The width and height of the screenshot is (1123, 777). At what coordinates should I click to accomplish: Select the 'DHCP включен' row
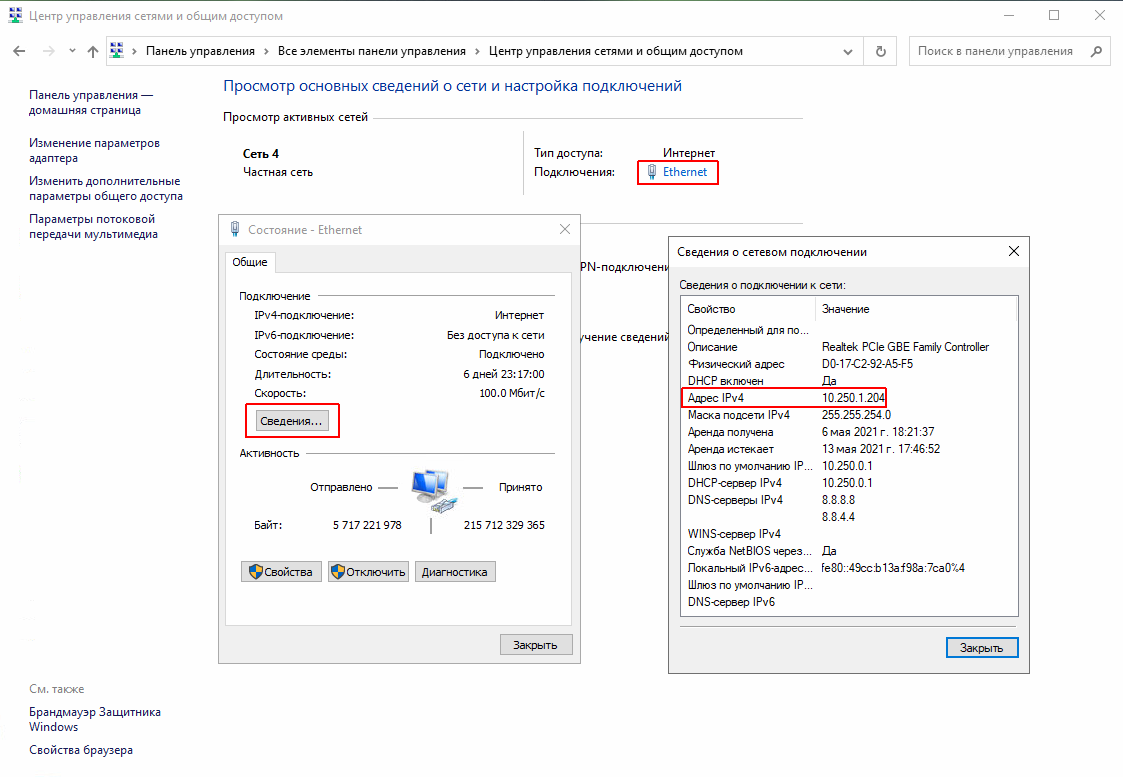[x=849, y=381]
